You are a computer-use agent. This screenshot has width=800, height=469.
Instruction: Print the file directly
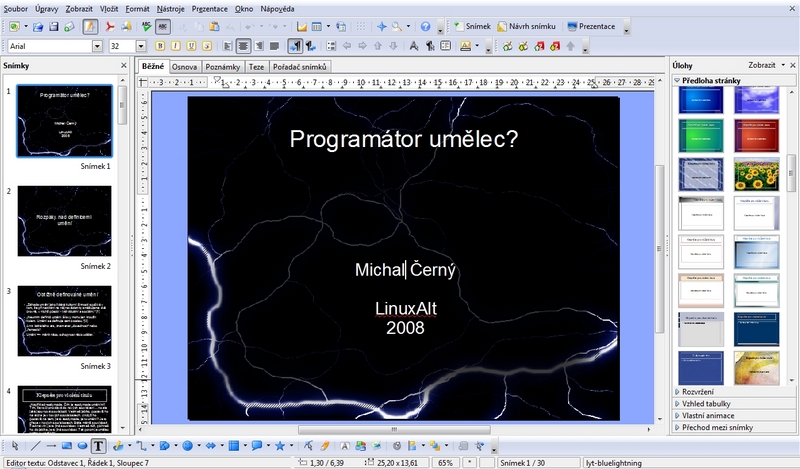(126, 27)
